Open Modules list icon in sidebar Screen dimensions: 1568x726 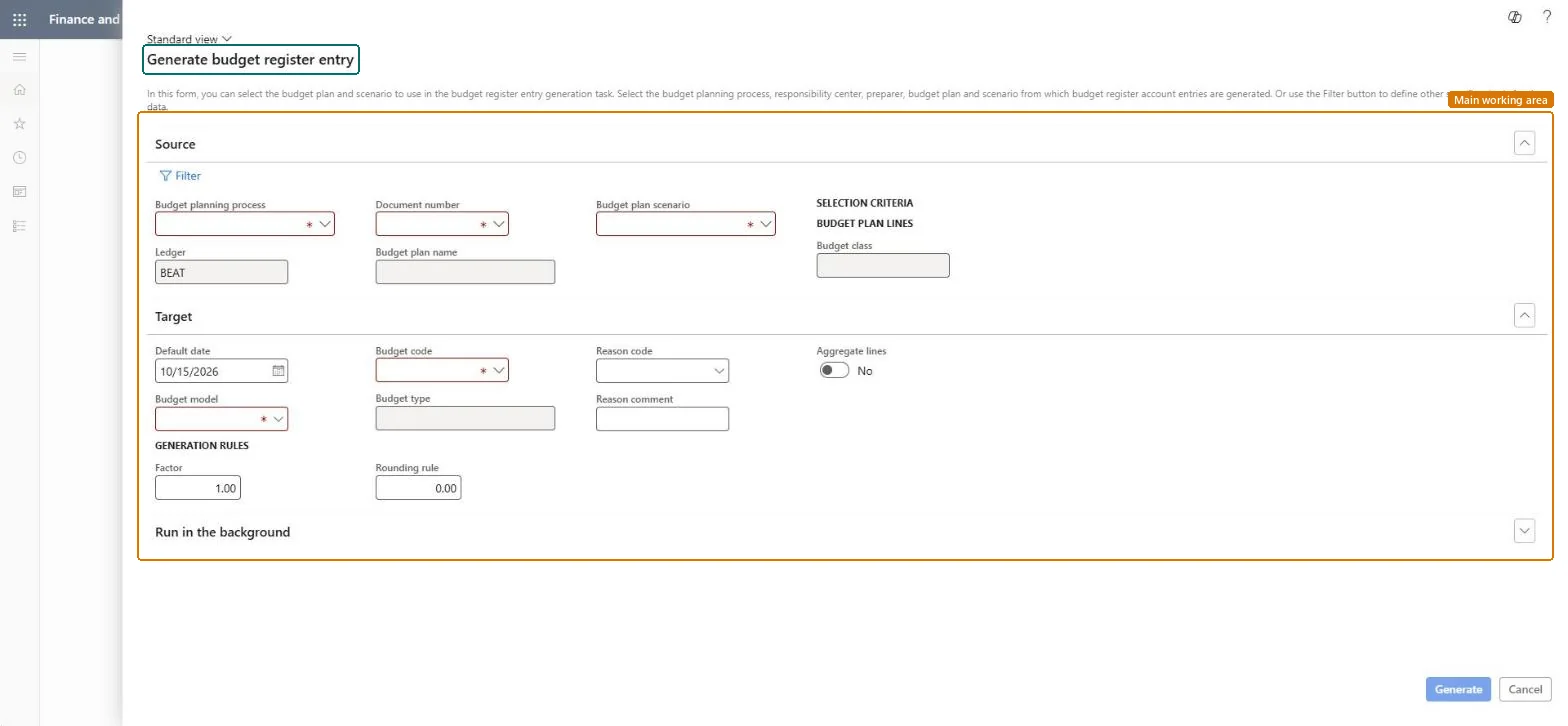(19, 226)
